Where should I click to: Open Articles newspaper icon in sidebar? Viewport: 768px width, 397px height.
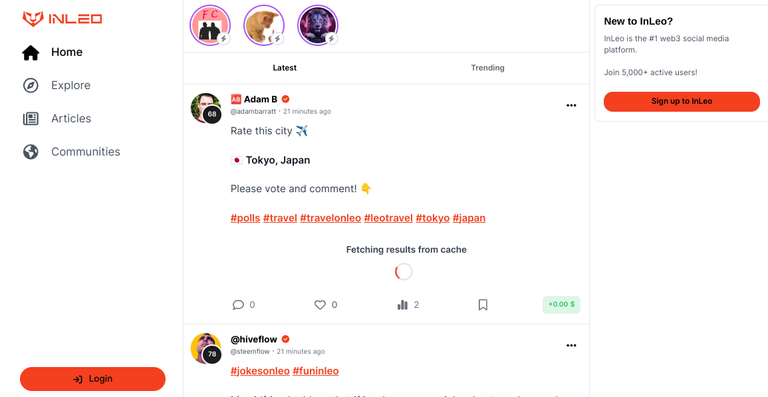[30, 118]
